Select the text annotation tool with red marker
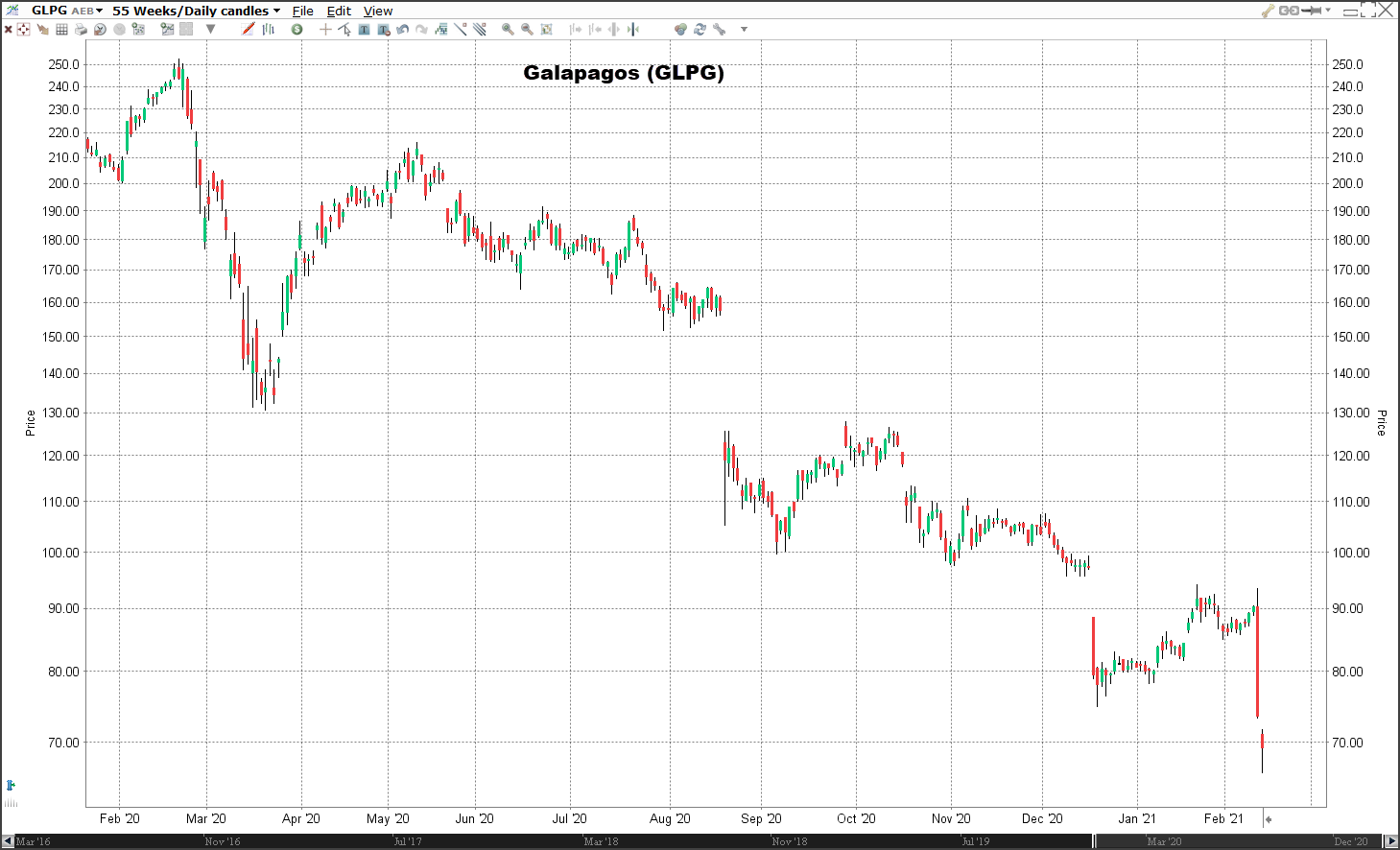This screenshot has width=1400, height=850. (383, 29)
